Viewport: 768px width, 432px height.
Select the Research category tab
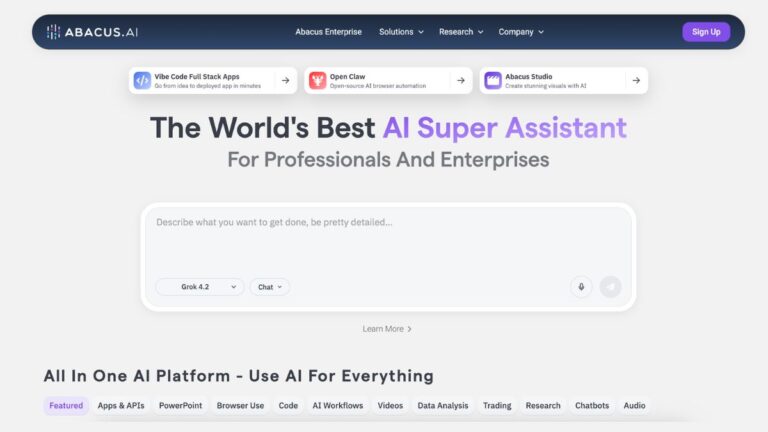pyautogui.click(x=543, y=406)
